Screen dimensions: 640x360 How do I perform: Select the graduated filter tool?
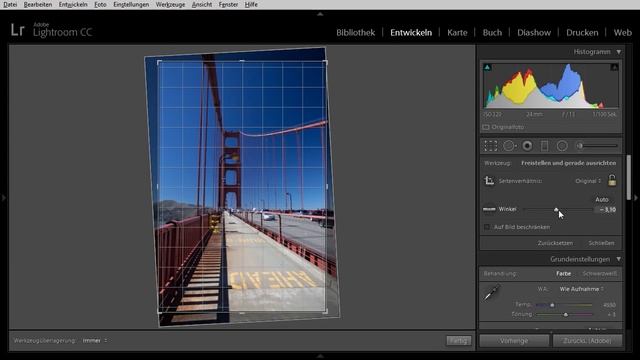[544, 146]
